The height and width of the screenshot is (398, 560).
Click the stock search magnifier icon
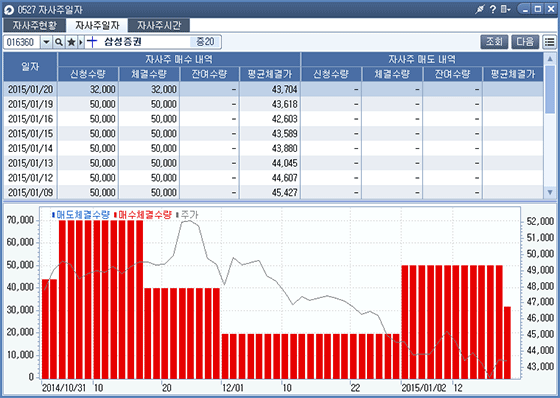[59, 42]
